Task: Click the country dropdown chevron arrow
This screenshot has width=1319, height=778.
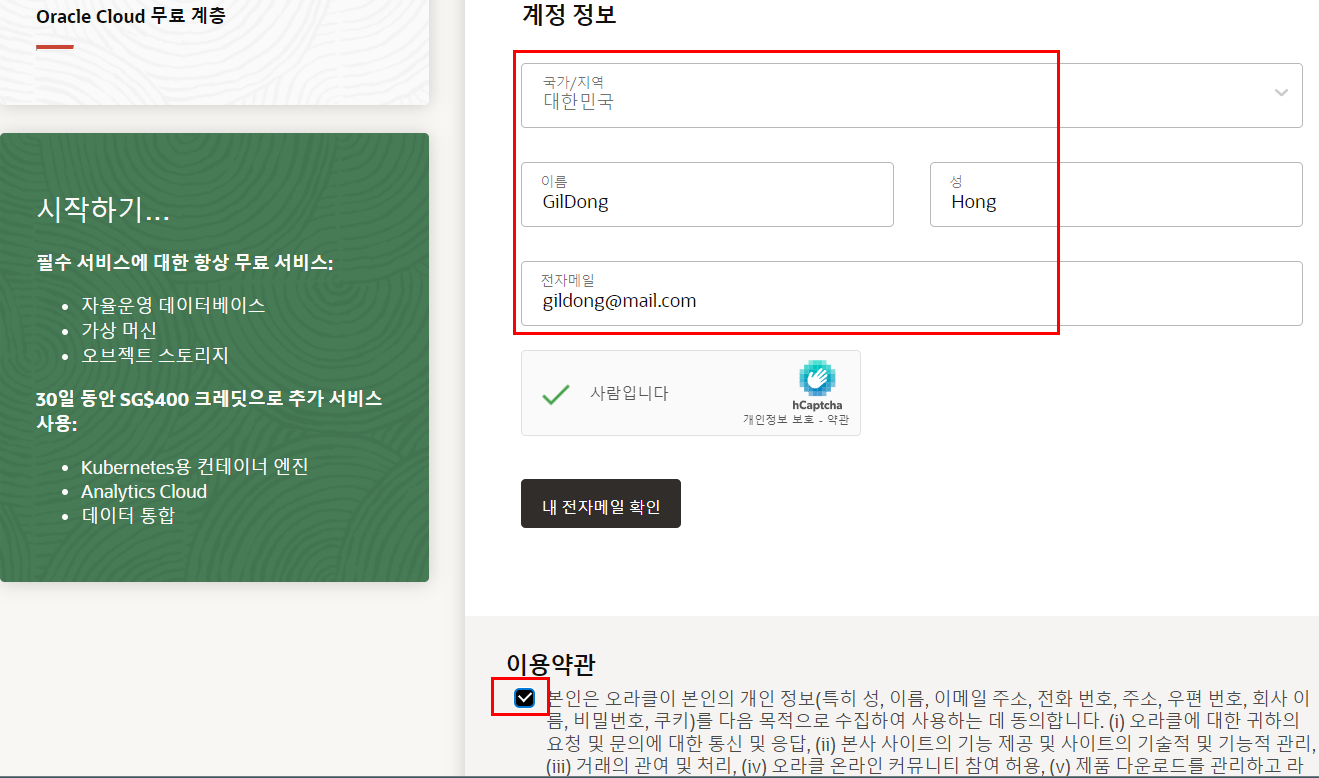Action: click(1281, 93)
